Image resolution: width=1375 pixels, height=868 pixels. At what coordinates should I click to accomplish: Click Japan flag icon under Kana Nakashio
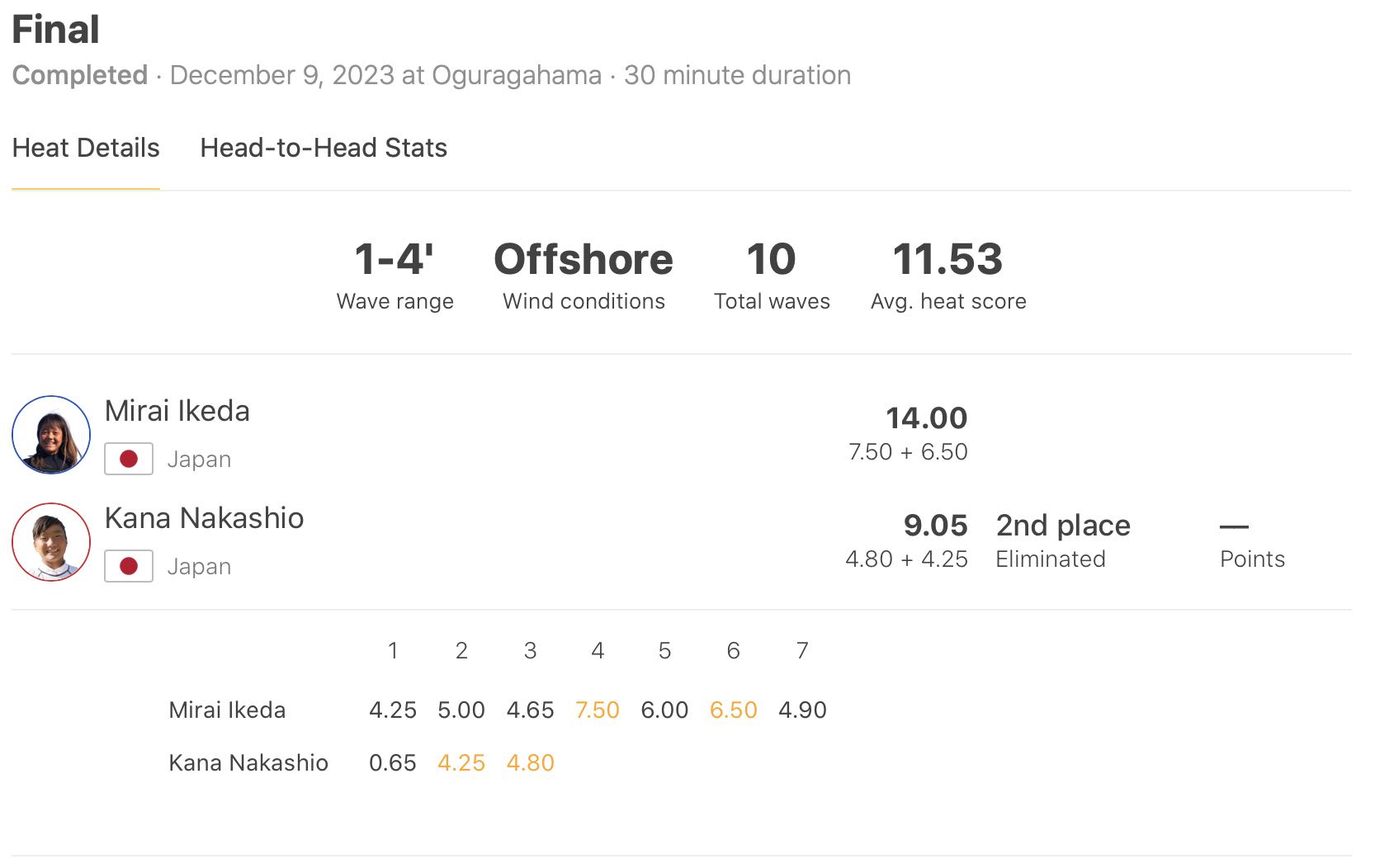[129, 566]
